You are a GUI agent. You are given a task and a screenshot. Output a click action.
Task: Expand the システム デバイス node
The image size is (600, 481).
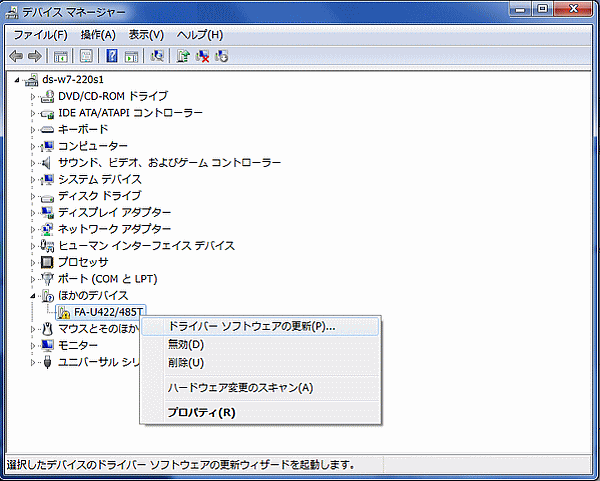33,179
